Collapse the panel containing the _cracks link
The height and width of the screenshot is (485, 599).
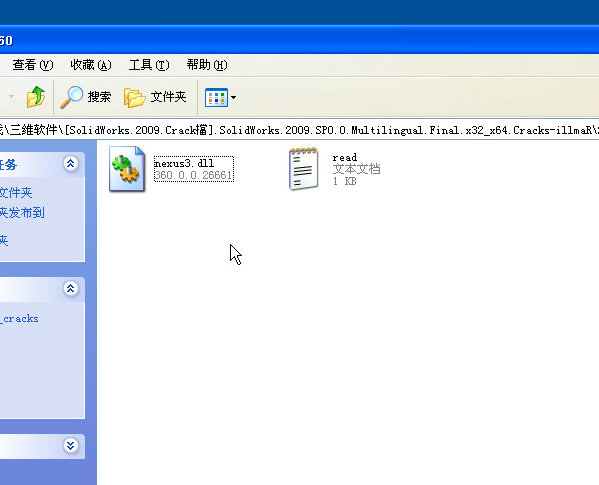click(x=71, y=288)
